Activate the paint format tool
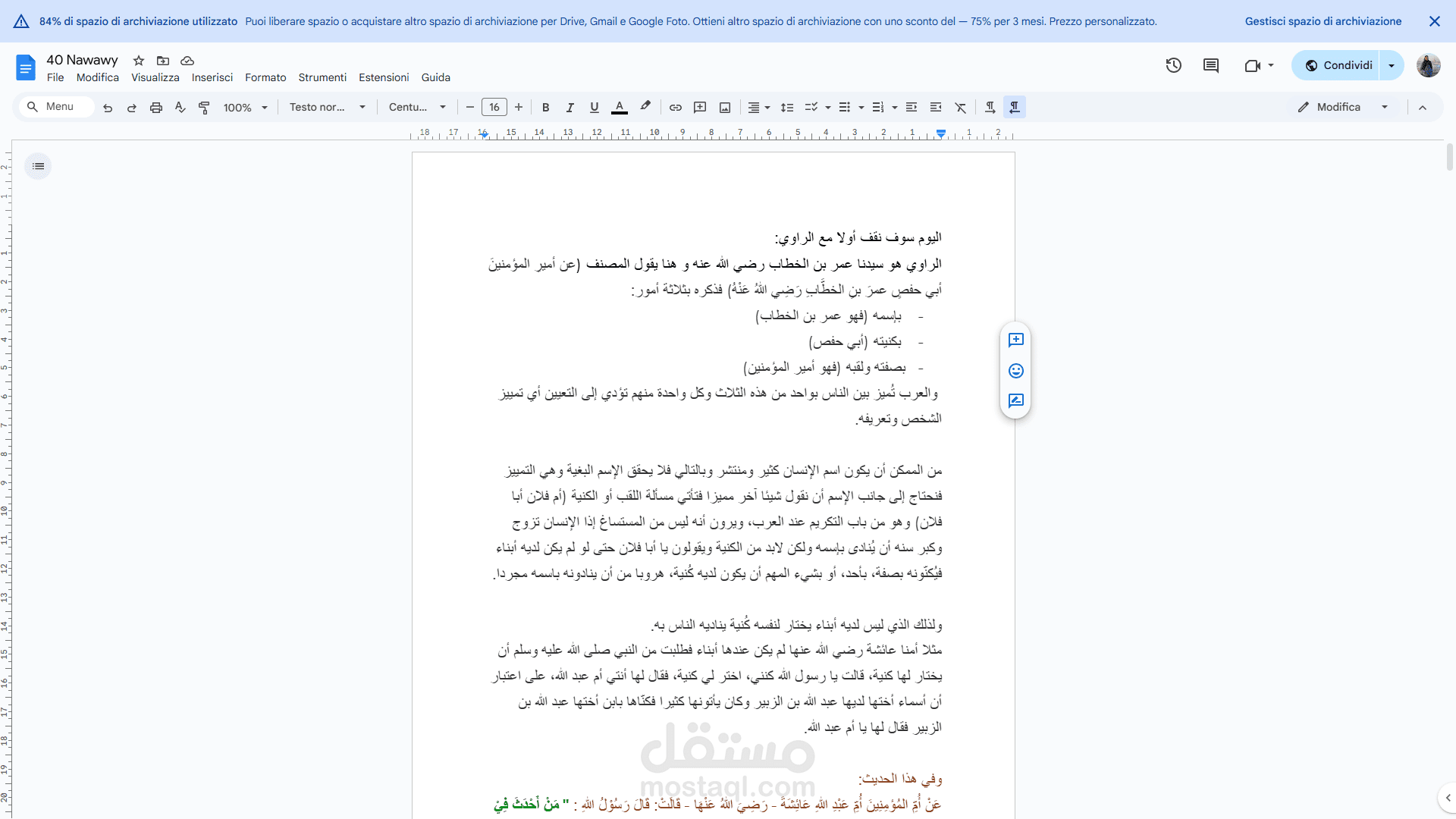 (x=204, y=108)
